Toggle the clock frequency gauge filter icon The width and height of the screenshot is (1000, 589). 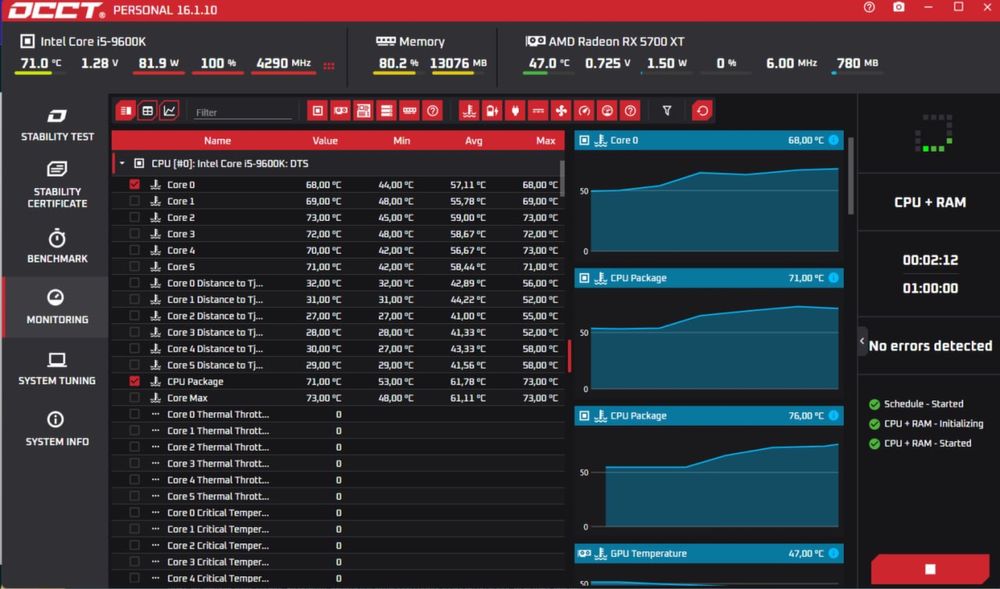point(584,111)
